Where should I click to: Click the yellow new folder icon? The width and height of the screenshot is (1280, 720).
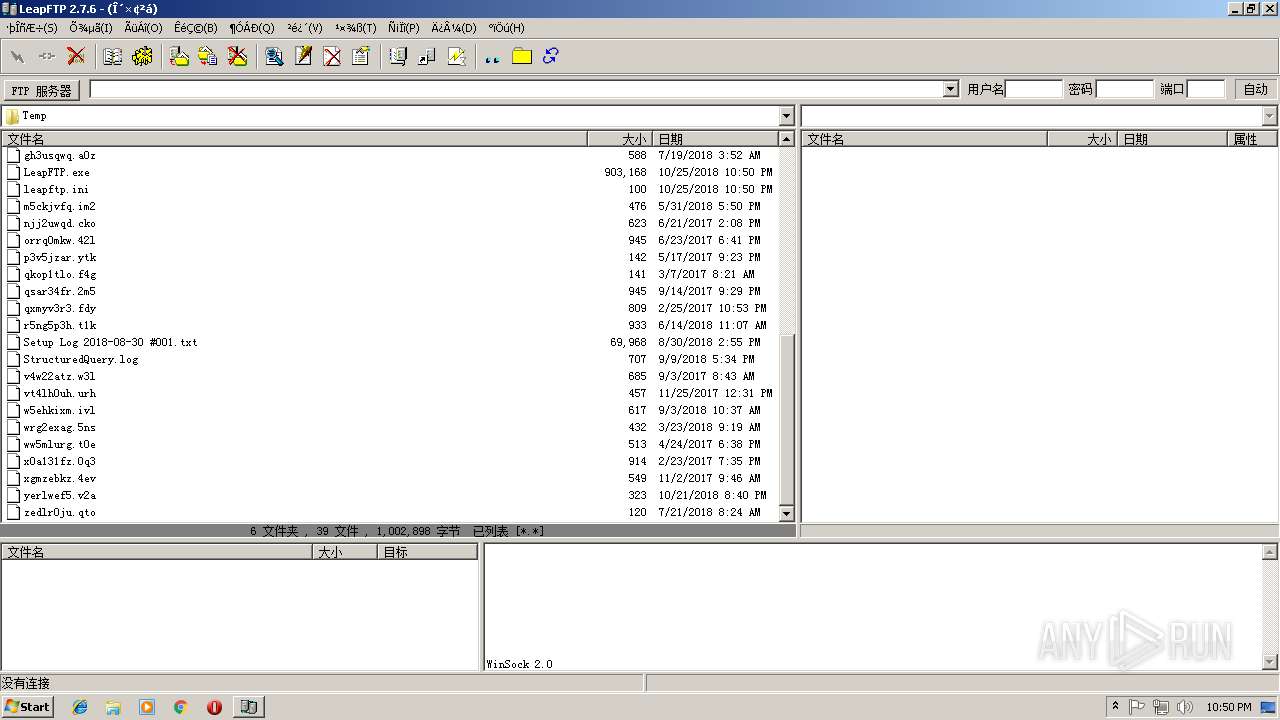click(x=521, y=57)
